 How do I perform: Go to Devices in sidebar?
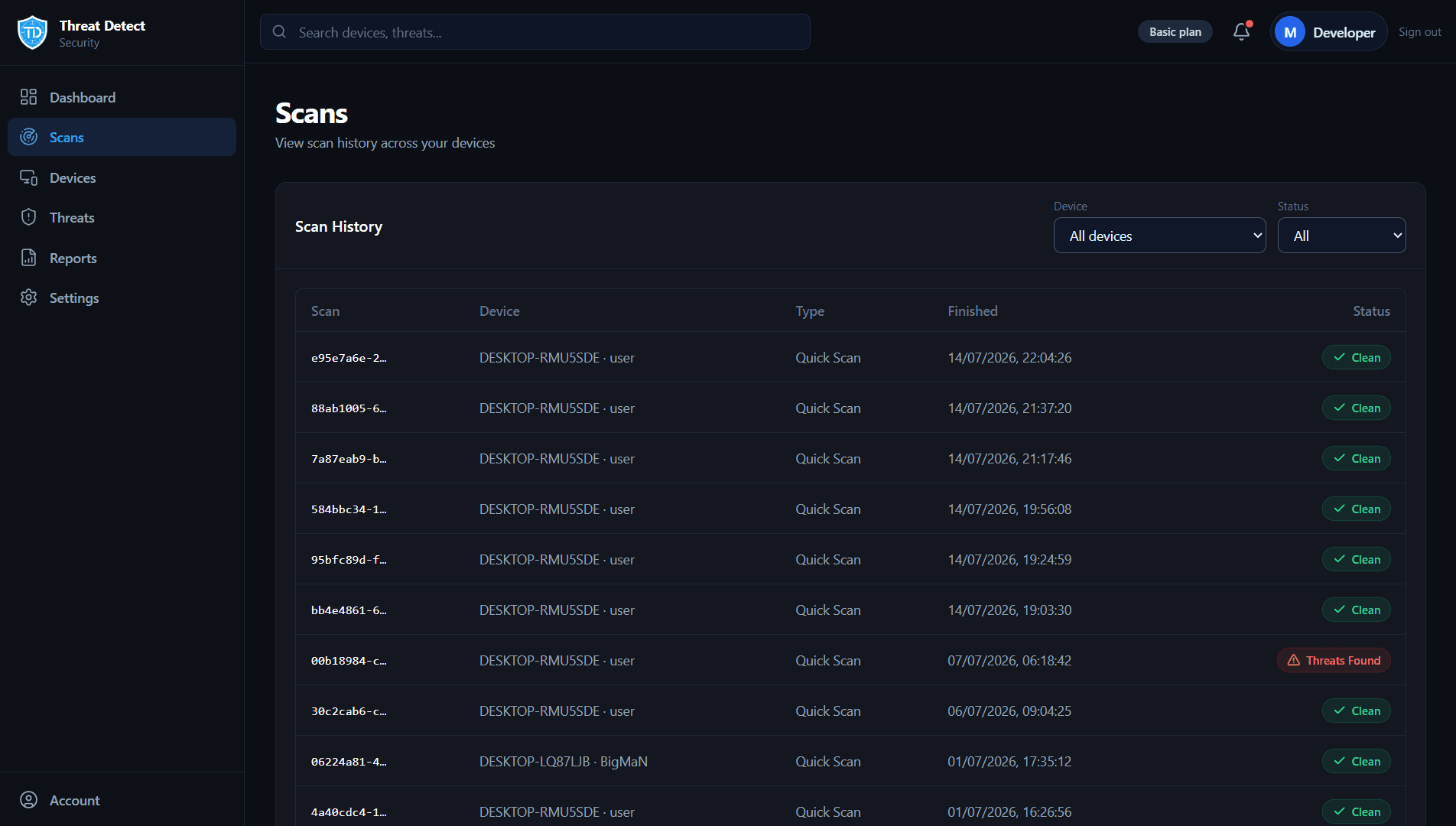pyautogui.click(x=122, y=177)
